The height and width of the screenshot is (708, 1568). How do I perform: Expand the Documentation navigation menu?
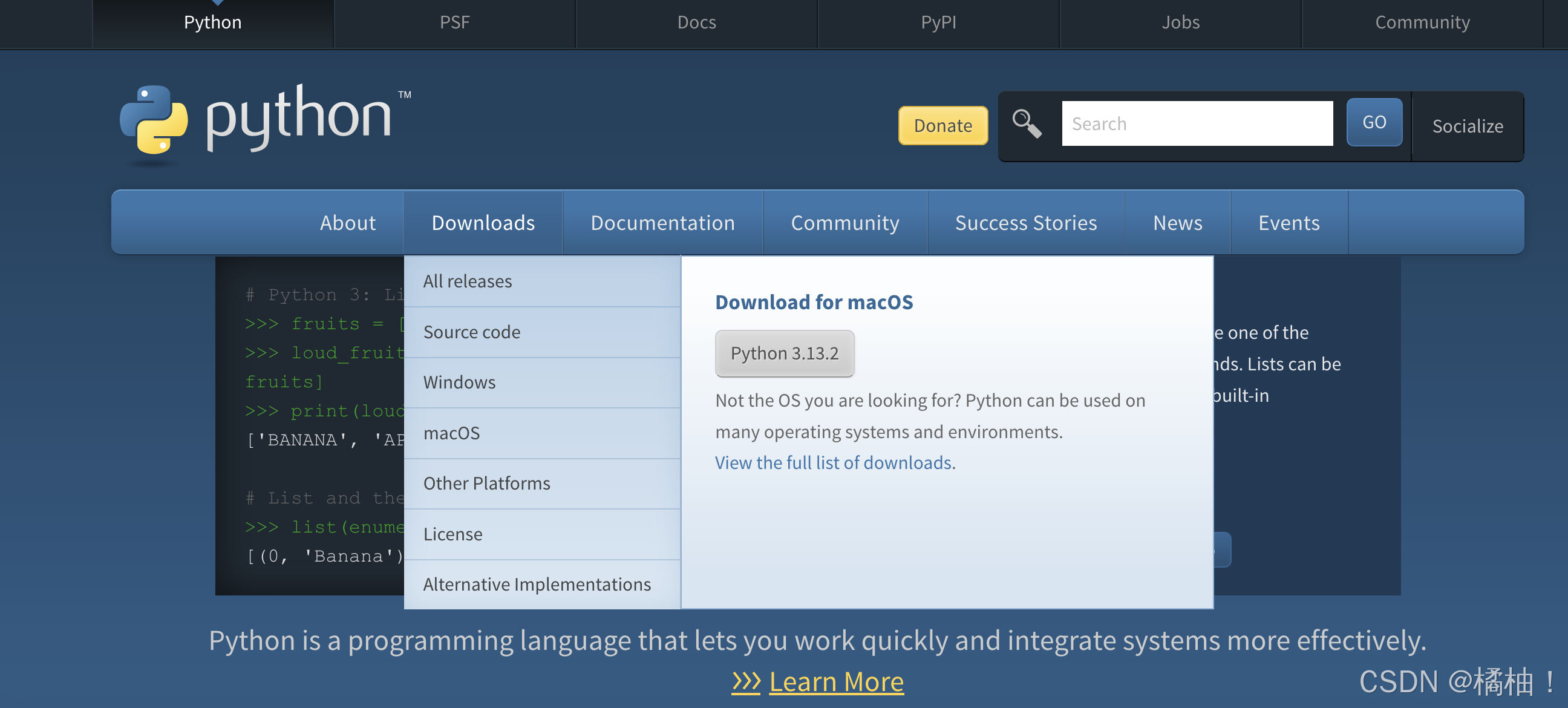click(662, 223)
